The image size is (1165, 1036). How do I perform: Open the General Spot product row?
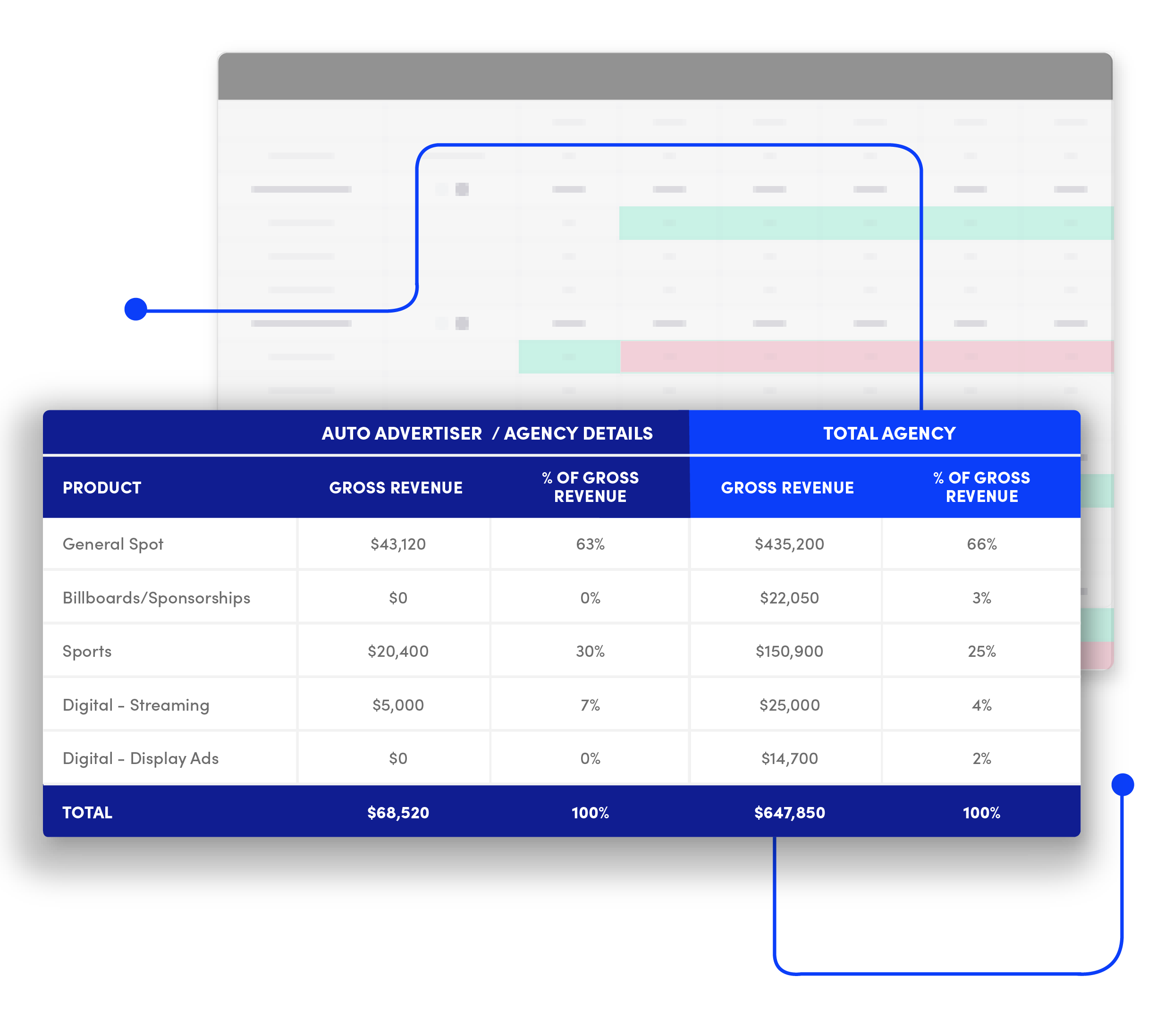113,544
